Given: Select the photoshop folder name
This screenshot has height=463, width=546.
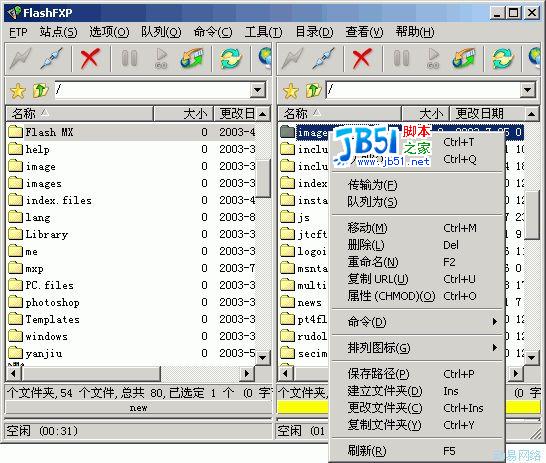Looking at the screenshot, I should tap(53, 302).
